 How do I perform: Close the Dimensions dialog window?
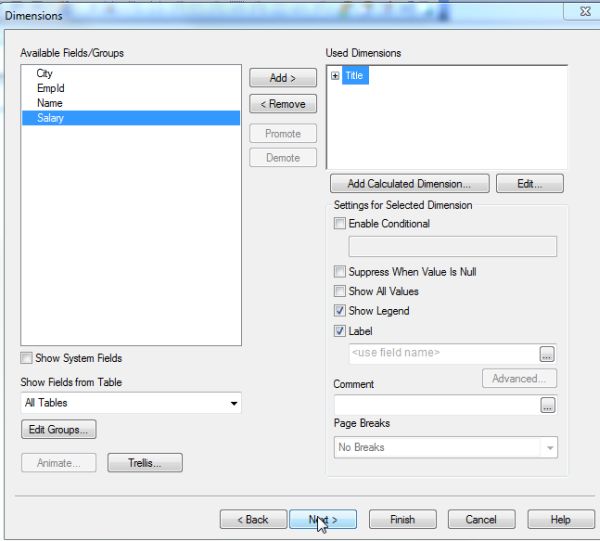[x=584, y=11]
